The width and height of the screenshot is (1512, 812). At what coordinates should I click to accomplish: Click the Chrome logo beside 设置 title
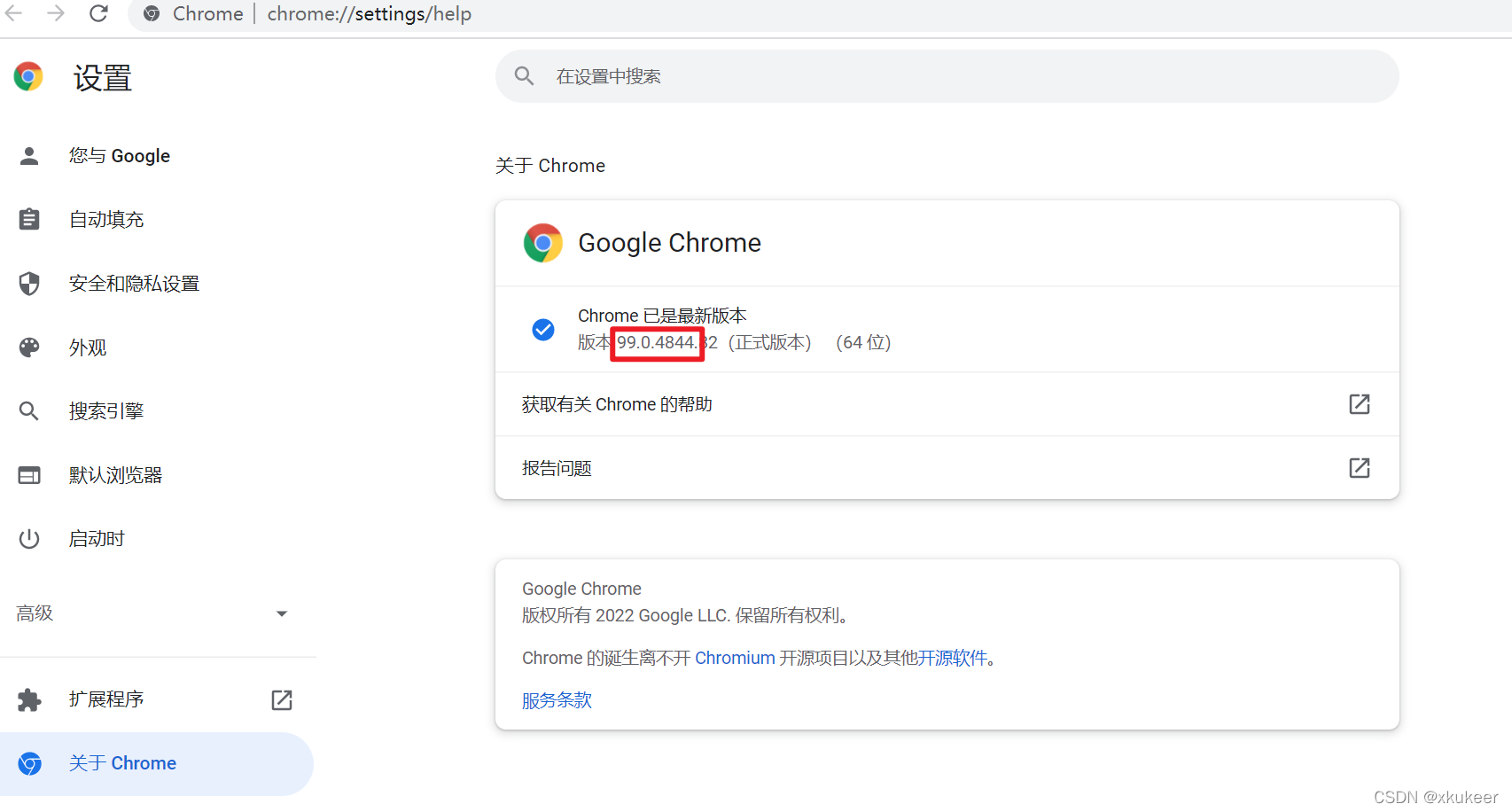point(28,77)
